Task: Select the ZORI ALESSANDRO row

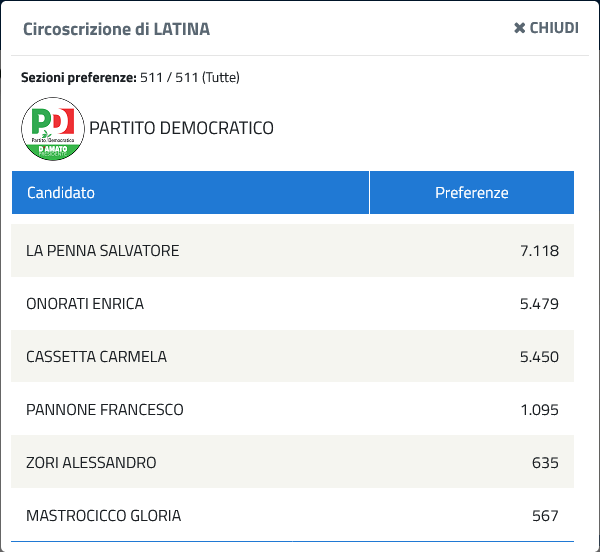Action: 292,462
